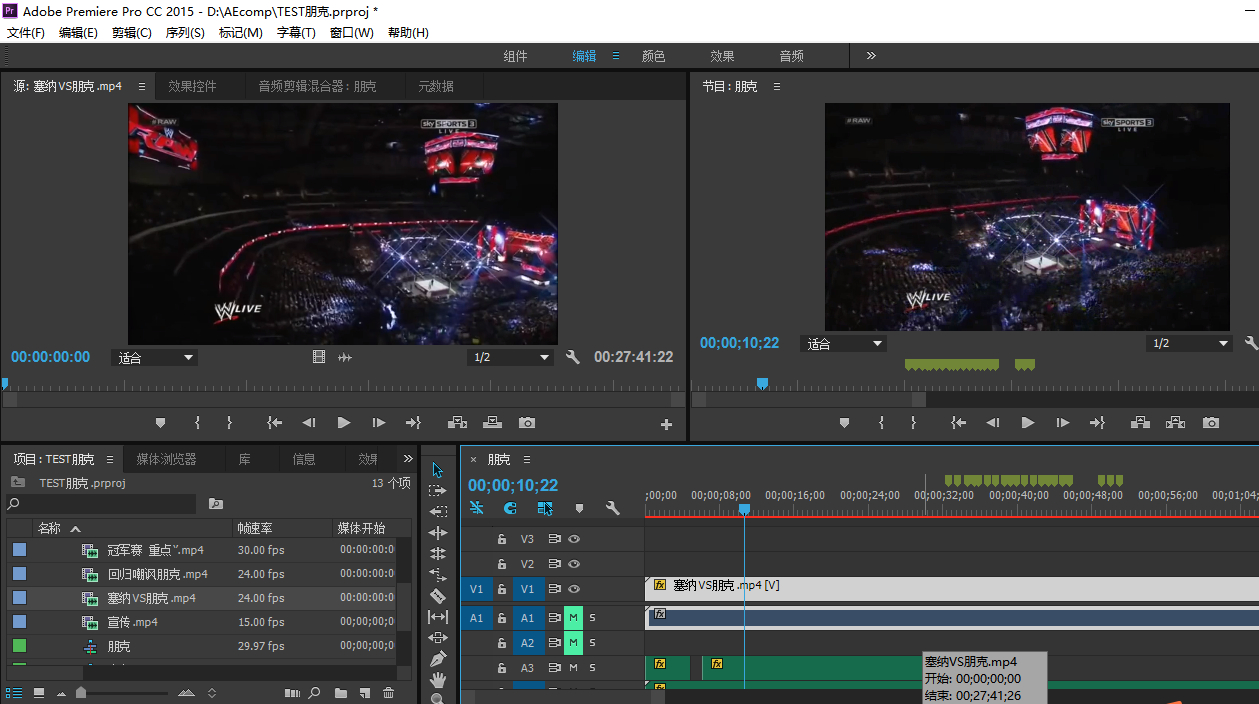Select the Pen tool in the tools panel
Viewport: 1259px width, 704px height.
click(437, 659)
